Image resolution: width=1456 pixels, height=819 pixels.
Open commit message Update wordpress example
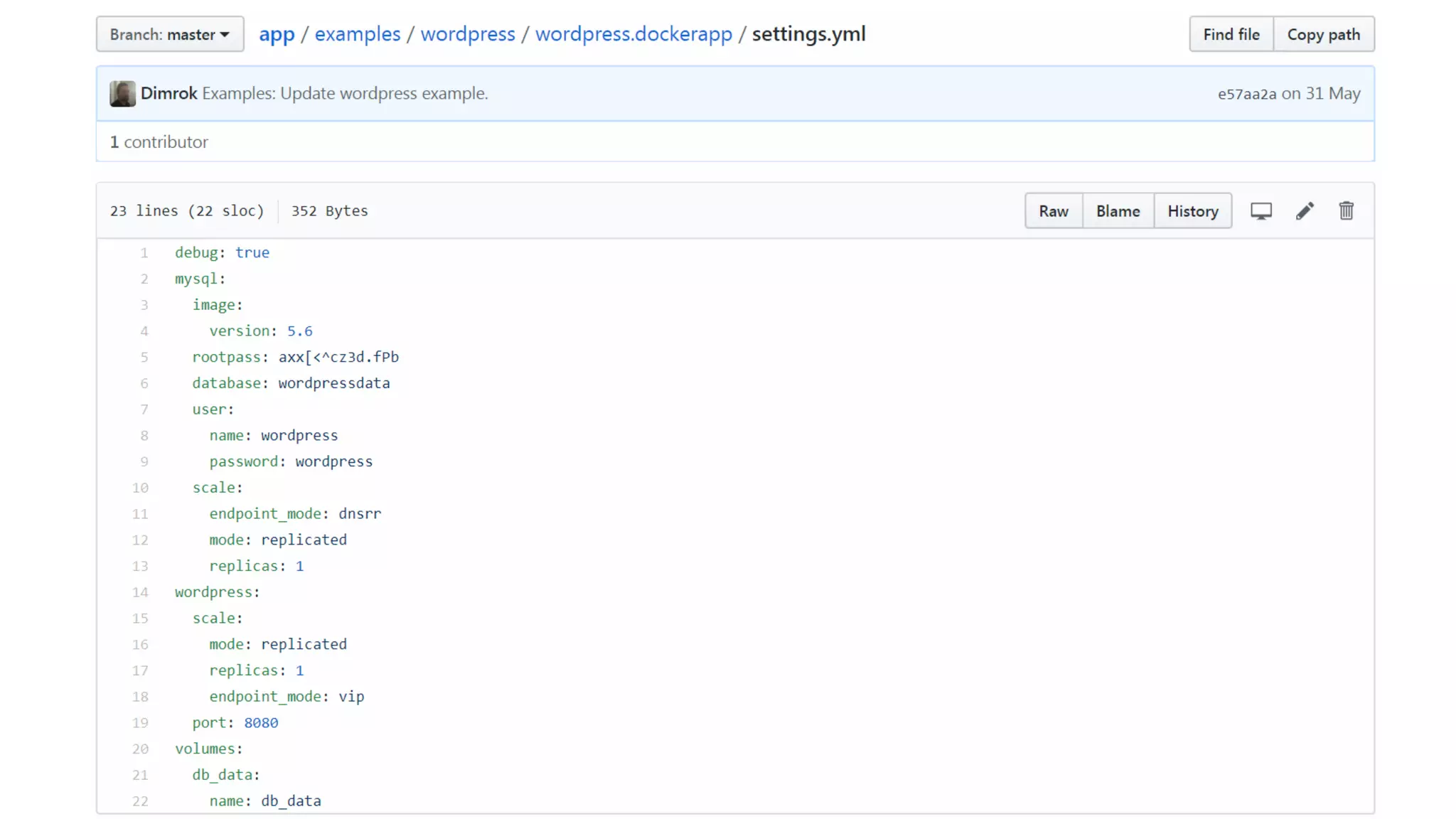tap(345, 93)
